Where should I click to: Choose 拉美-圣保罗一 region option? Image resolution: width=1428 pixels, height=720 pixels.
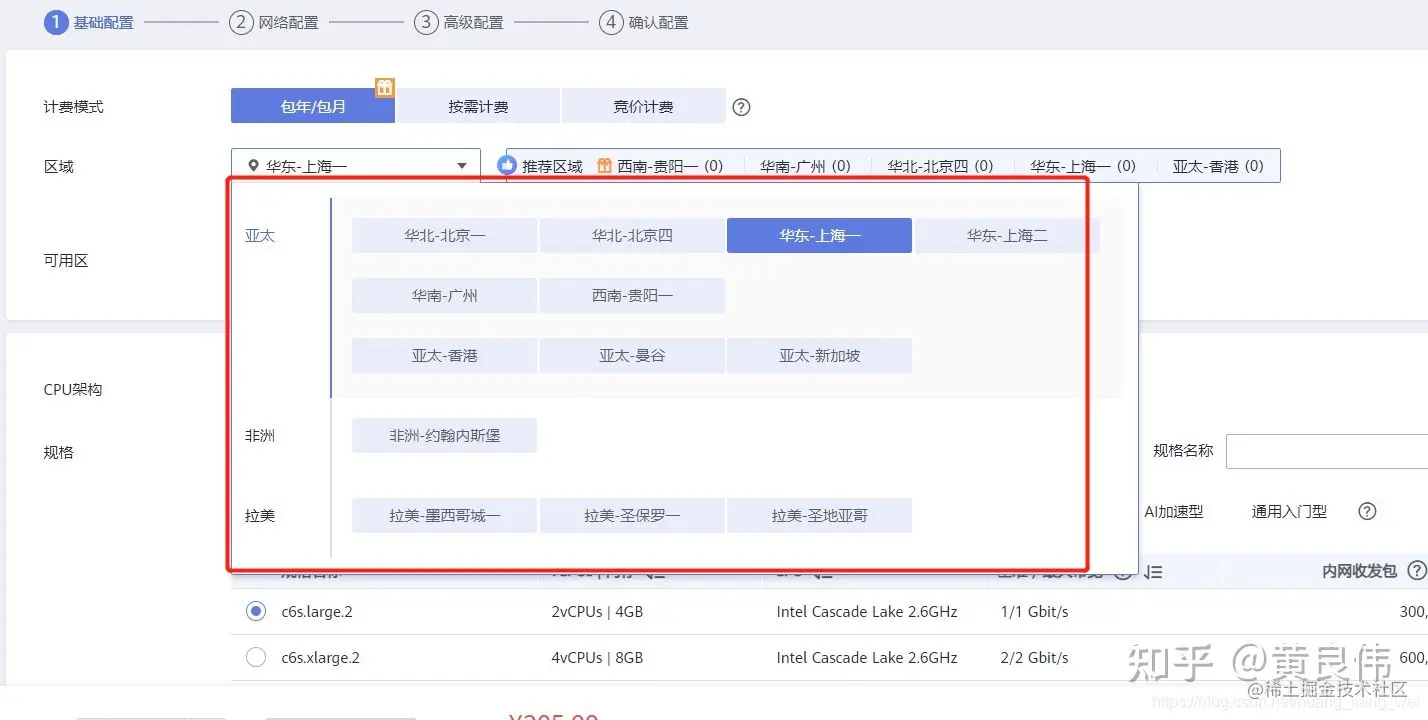(632, 516)
